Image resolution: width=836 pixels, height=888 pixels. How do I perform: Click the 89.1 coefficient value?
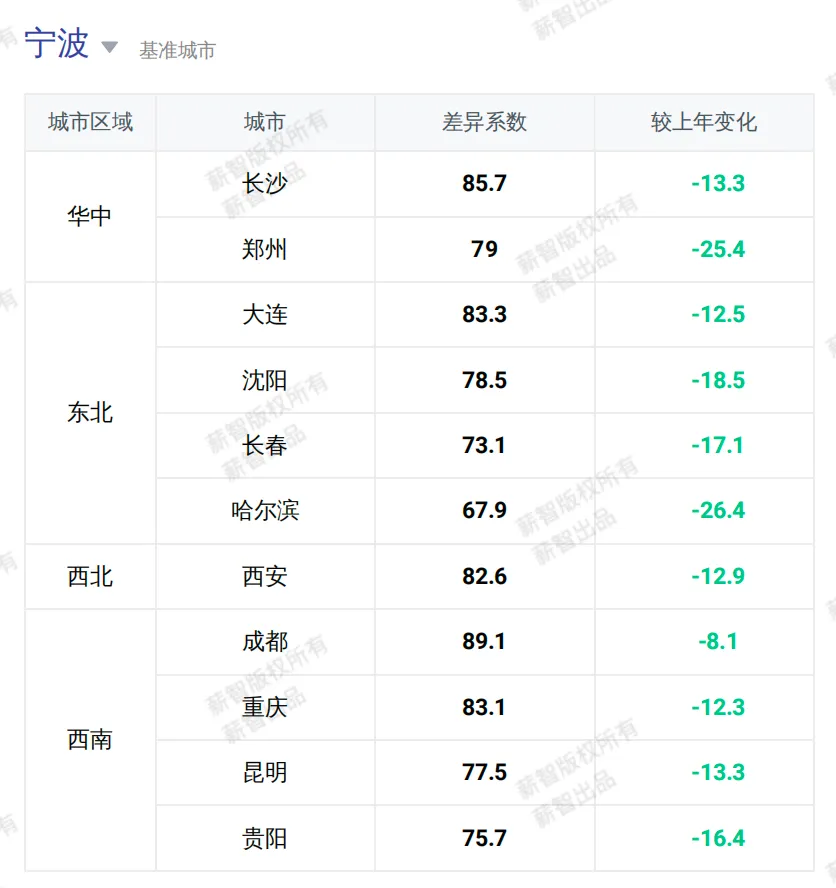[484, 642]
